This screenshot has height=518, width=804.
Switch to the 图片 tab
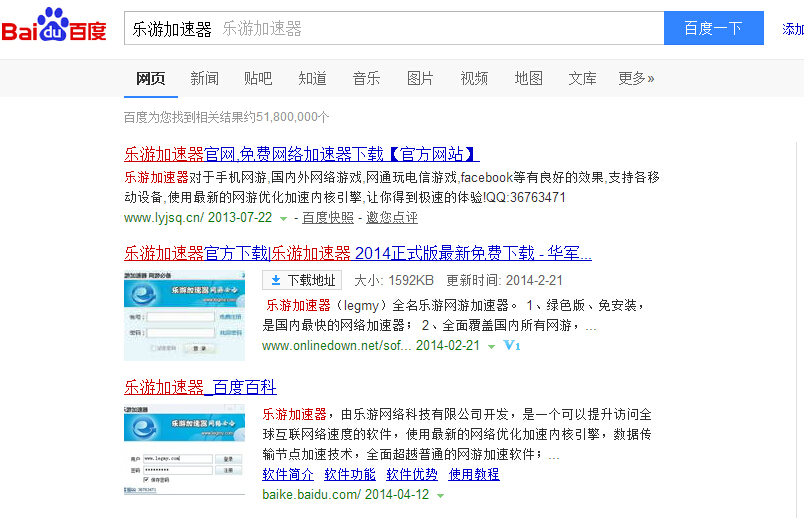coord(420,78)
